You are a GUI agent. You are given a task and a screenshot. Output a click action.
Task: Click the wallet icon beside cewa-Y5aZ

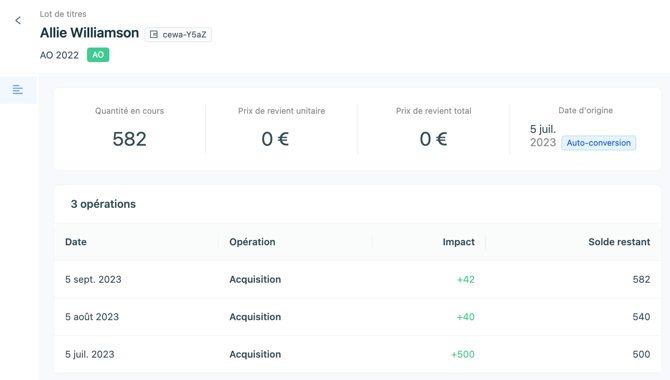pos(154,35)
